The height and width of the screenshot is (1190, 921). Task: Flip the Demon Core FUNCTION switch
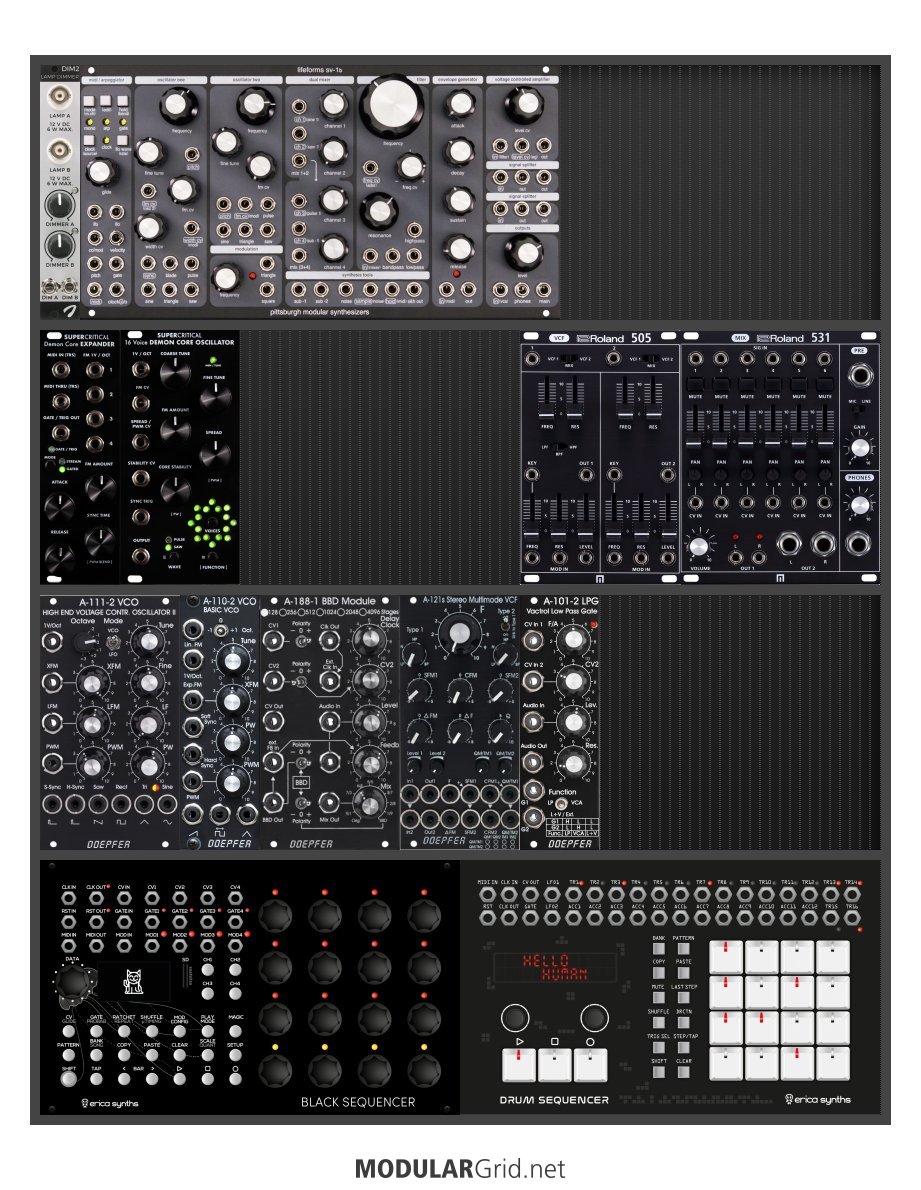click(x=212, y=558)
